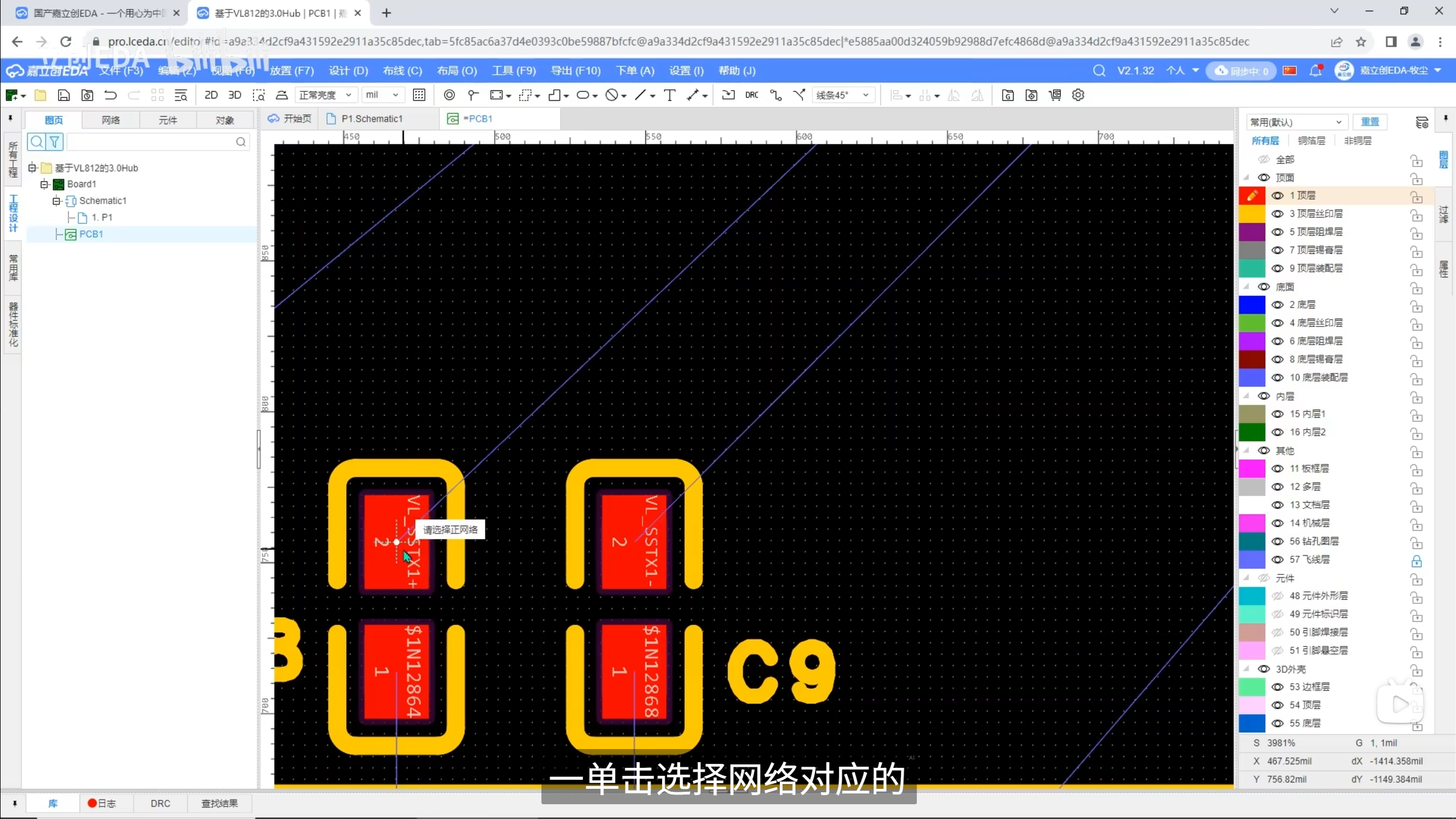1456x819 pixels.
Task: Click the 重置 reset button
Action: tap(1370, 122)
